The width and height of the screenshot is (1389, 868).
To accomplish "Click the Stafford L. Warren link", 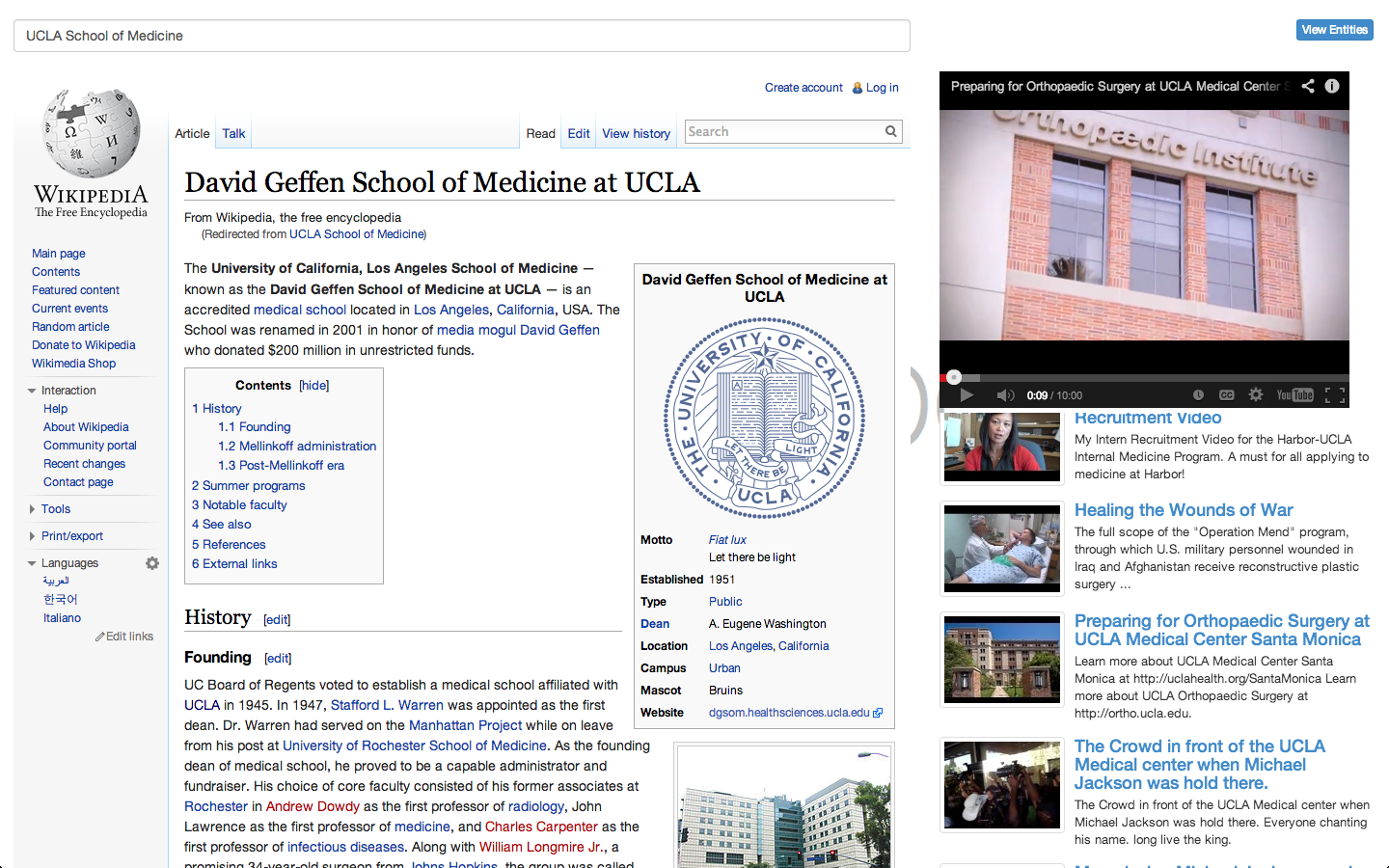I will tap(387, 705).
